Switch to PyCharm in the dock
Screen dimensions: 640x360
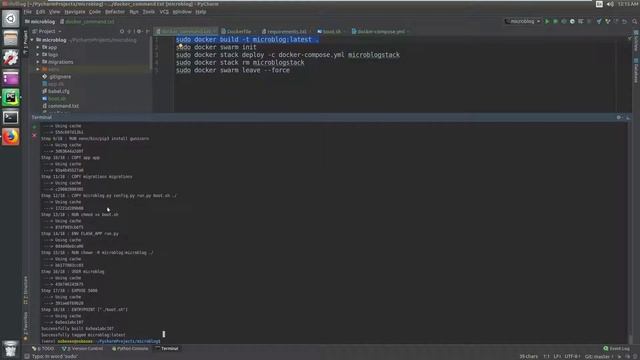pyautogui.click(x=11, y=98)
